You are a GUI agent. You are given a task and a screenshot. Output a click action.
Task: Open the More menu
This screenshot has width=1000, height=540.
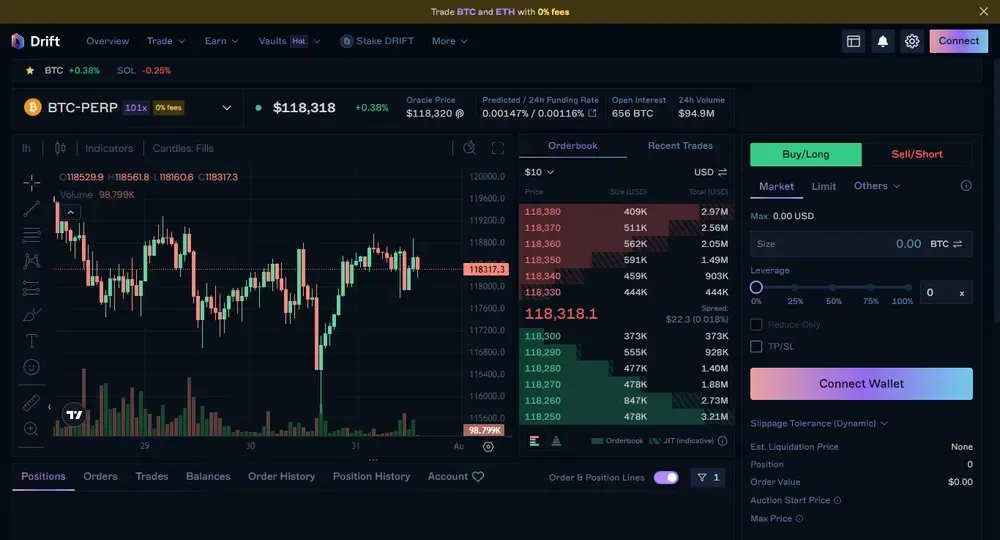pyautogui.click(x=450, y=41)
